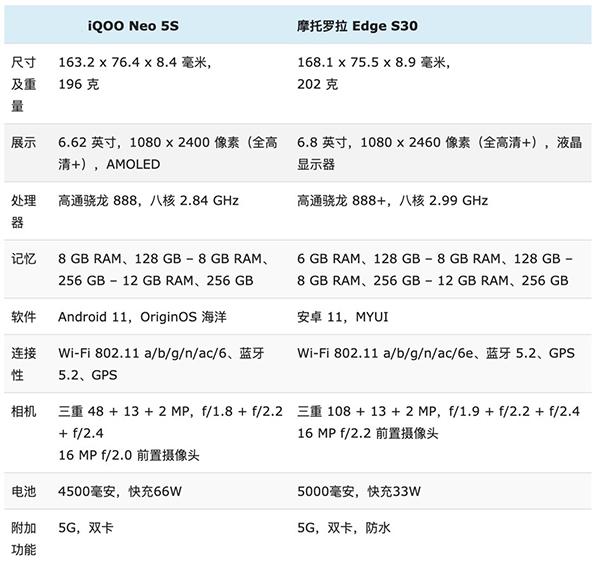Click the Android 11, OriginOS 海洋 cell

(x=142, y=317)
